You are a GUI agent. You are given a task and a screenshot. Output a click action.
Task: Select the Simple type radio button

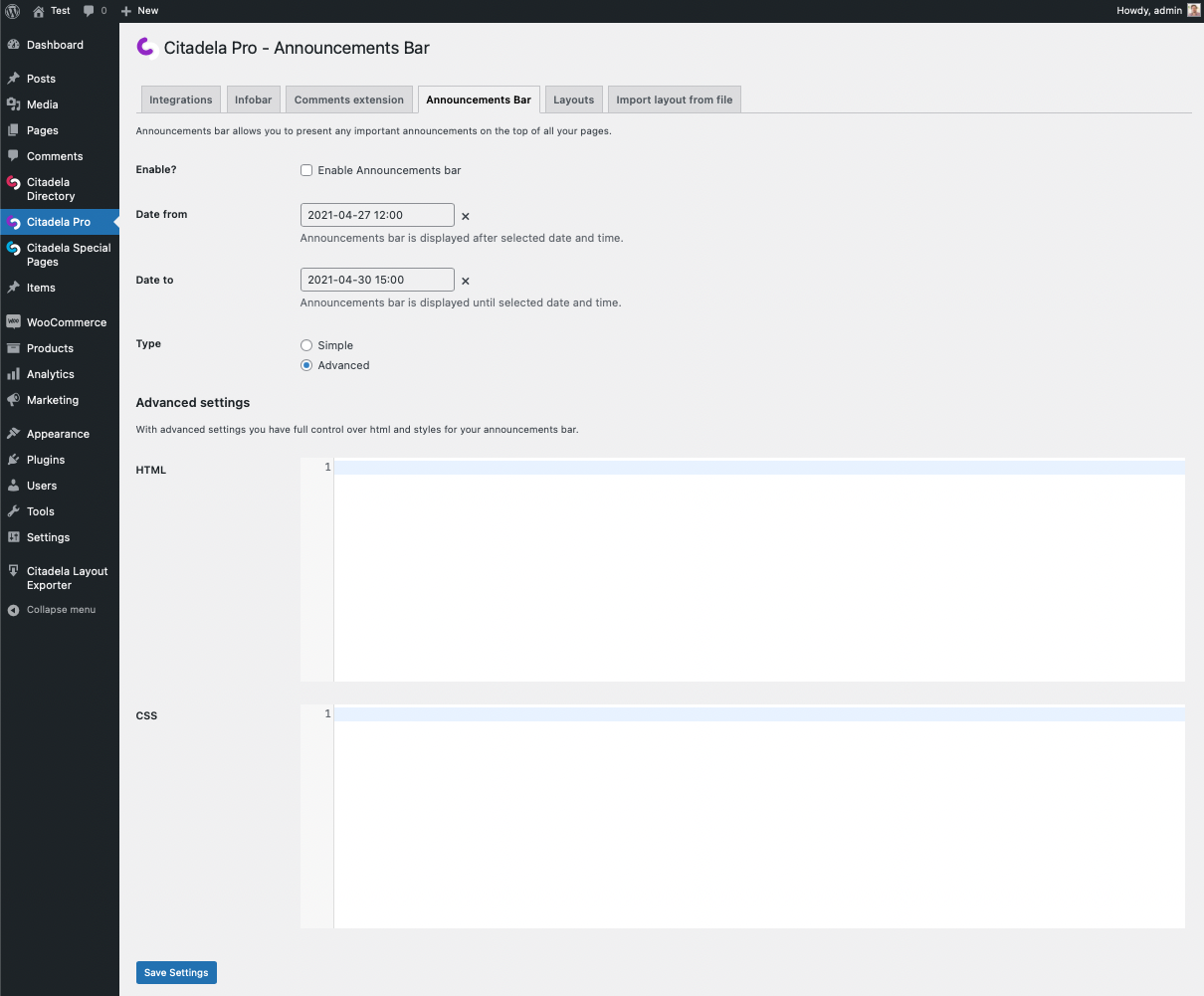pos(306,345)
